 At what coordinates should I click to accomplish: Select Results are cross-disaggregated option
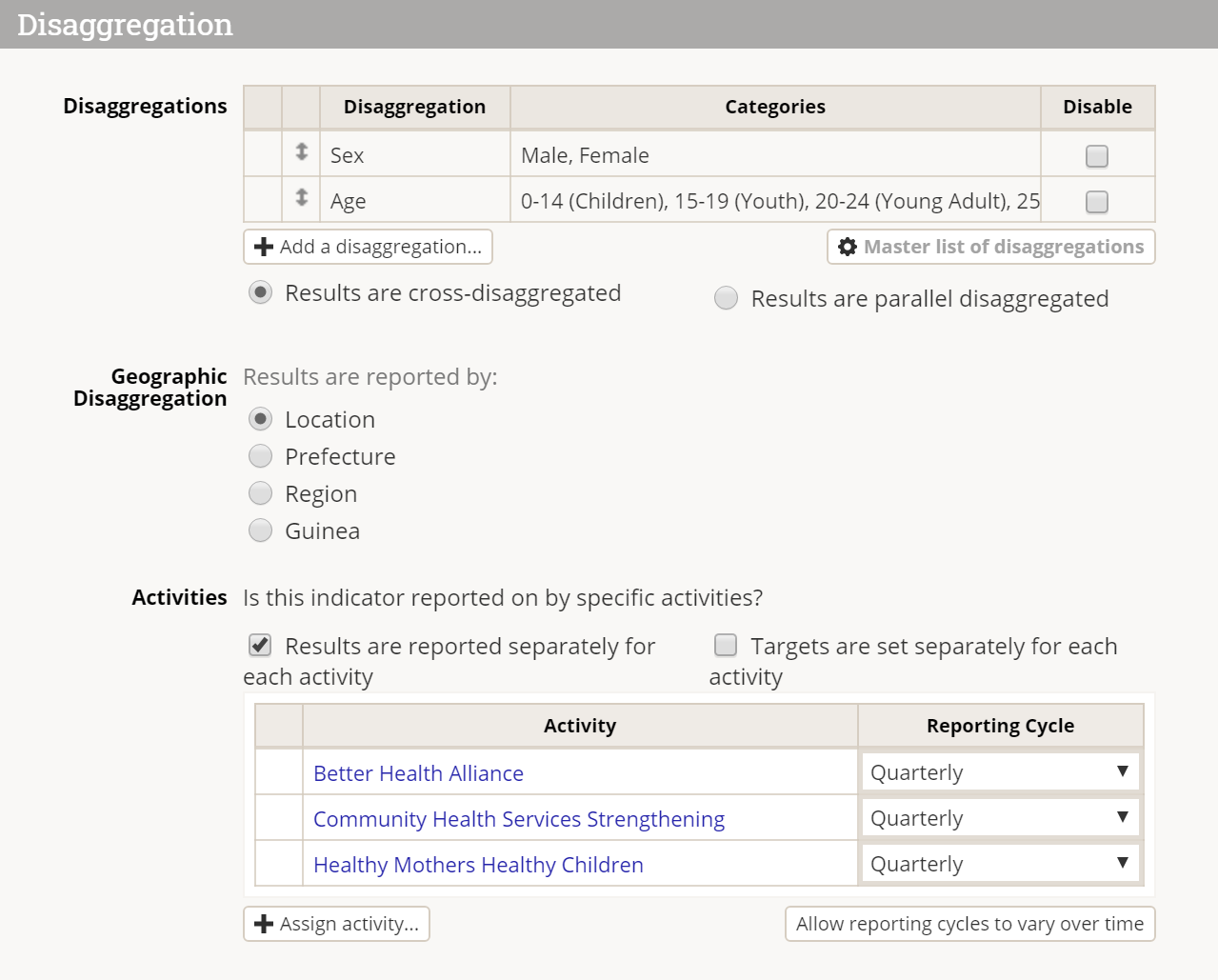[260, 293]
